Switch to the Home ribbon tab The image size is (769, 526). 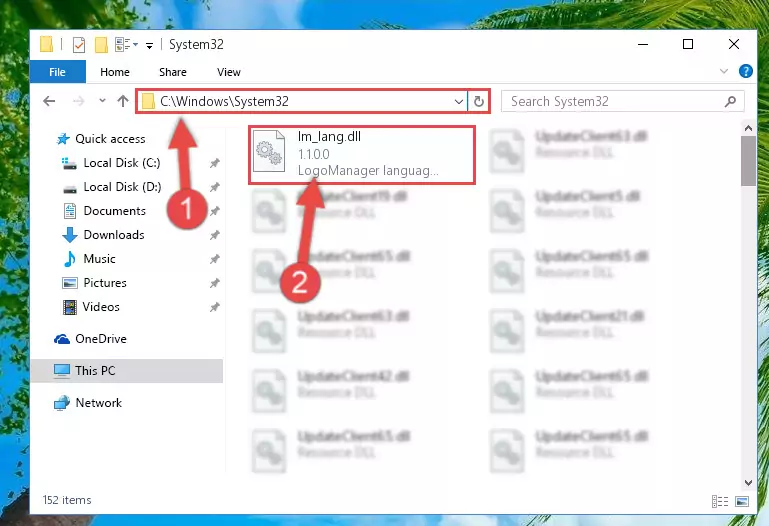click(x=115, y=72)
